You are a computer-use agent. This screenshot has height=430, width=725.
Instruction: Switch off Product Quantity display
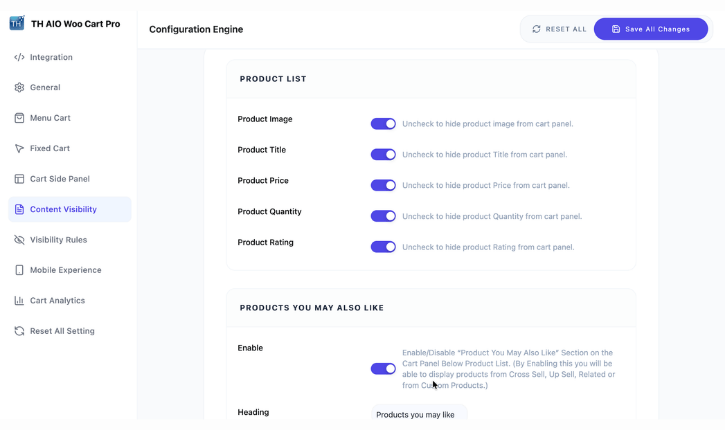coord(383,216)
